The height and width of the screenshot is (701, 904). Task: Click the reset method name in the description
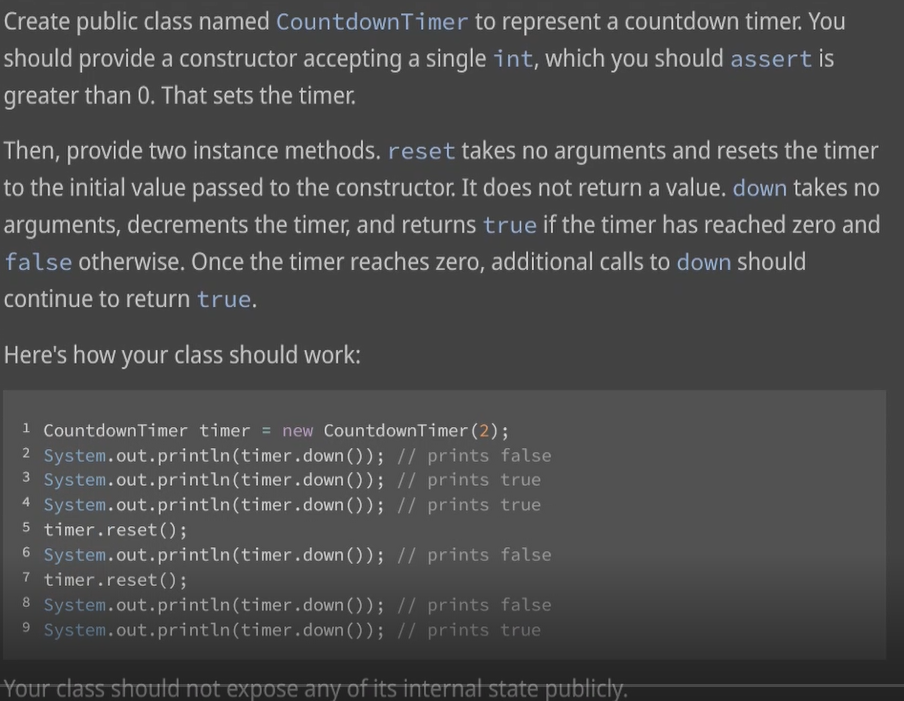pyautogui.click(x=421, y=151)
